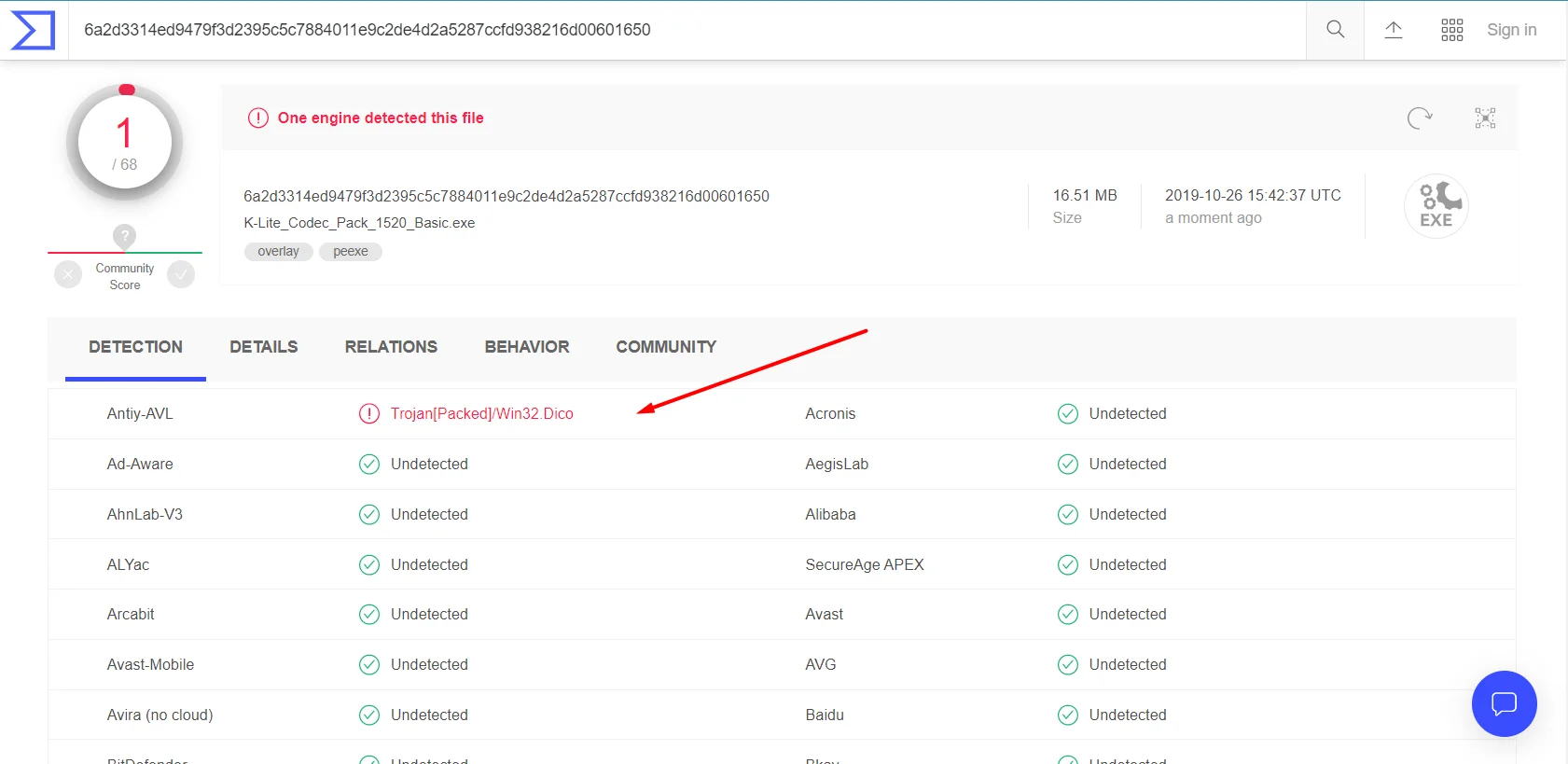Click the overlay tag
The height and width of the screenshot is (764, 1568).
coord(278,252)
